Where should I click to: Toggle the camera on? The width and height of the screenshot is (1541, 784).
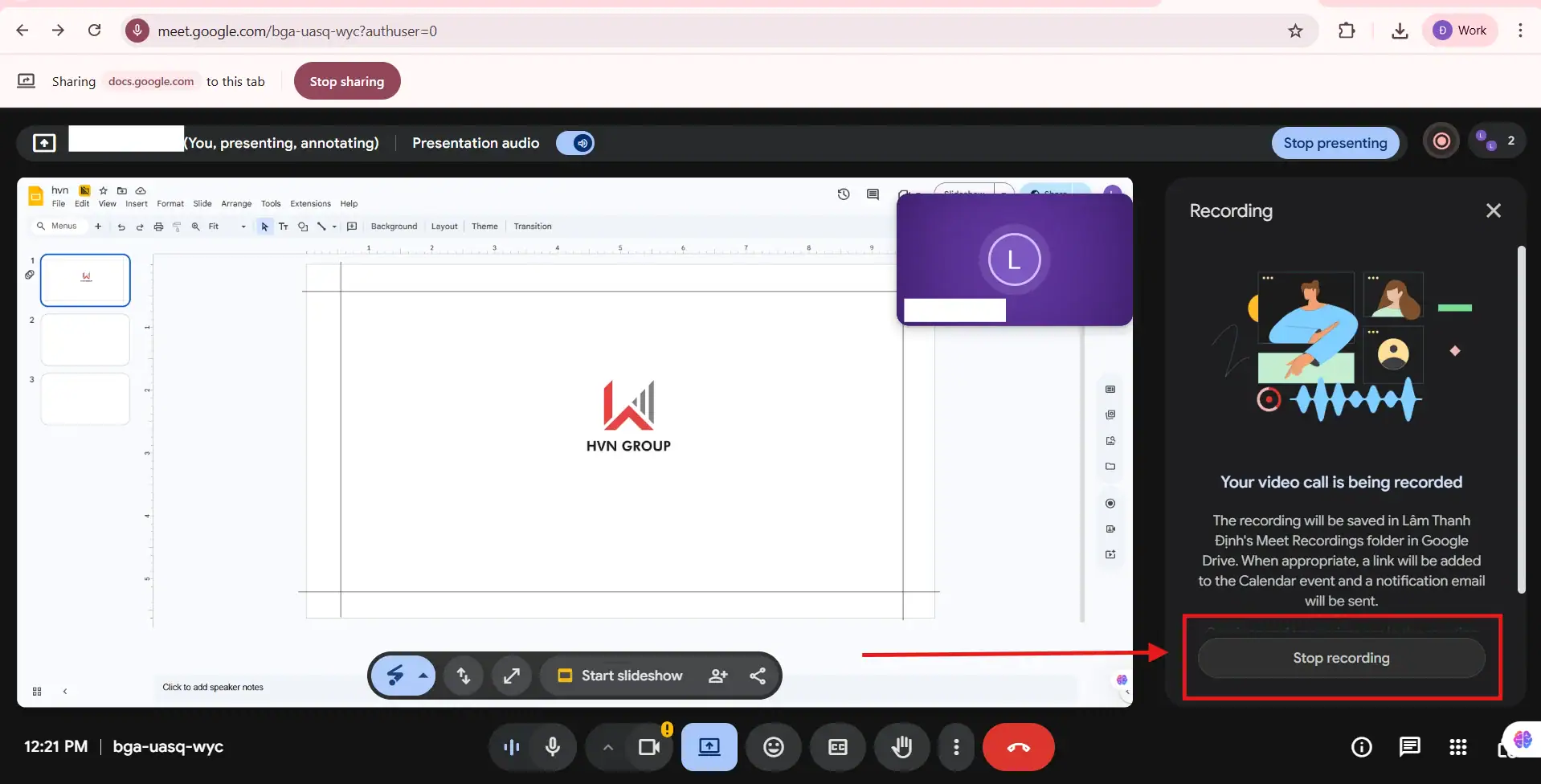pyautogui.click(x=648, y=747)
